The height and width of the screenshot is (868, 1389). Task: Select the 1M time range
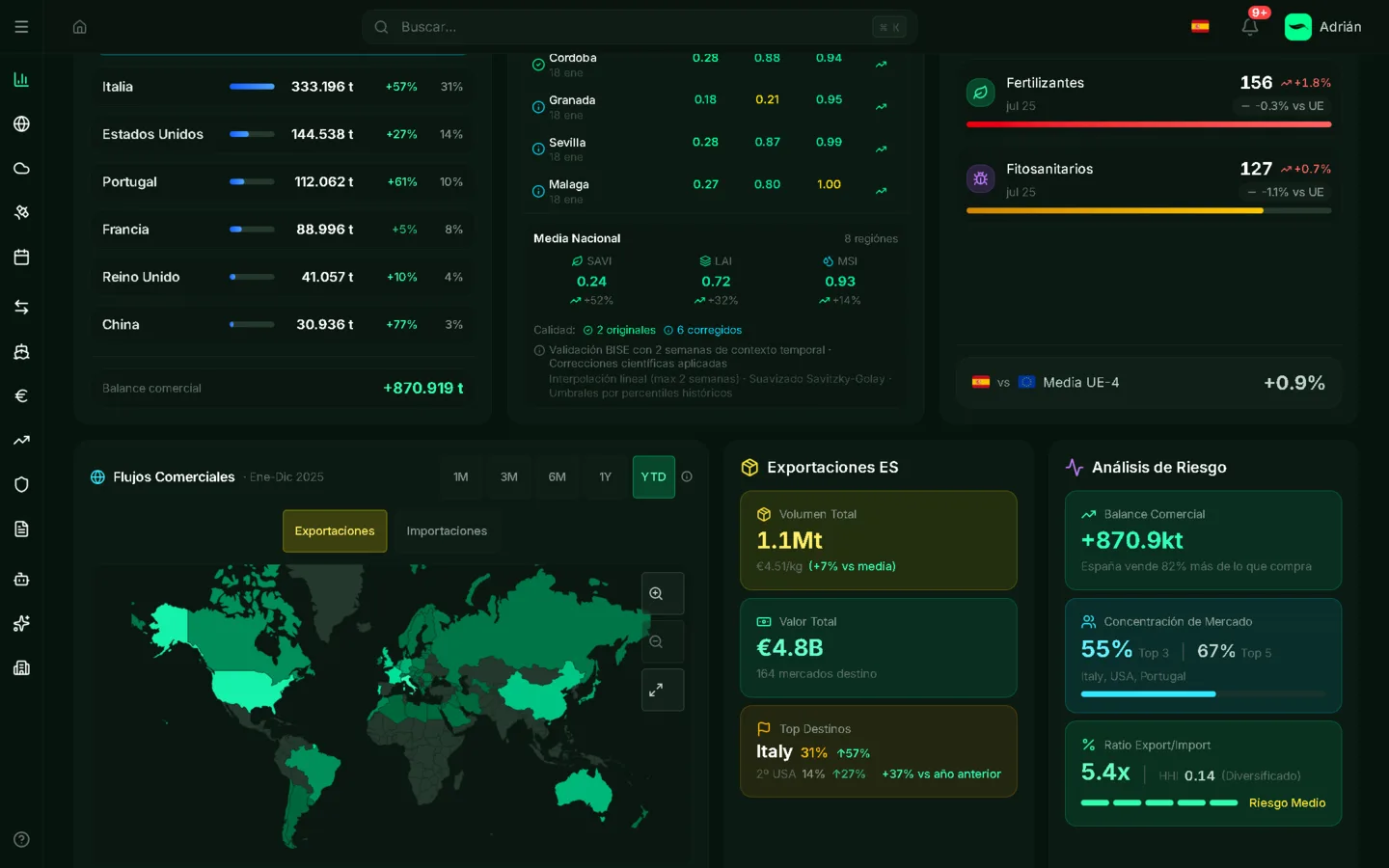point(461,476)
